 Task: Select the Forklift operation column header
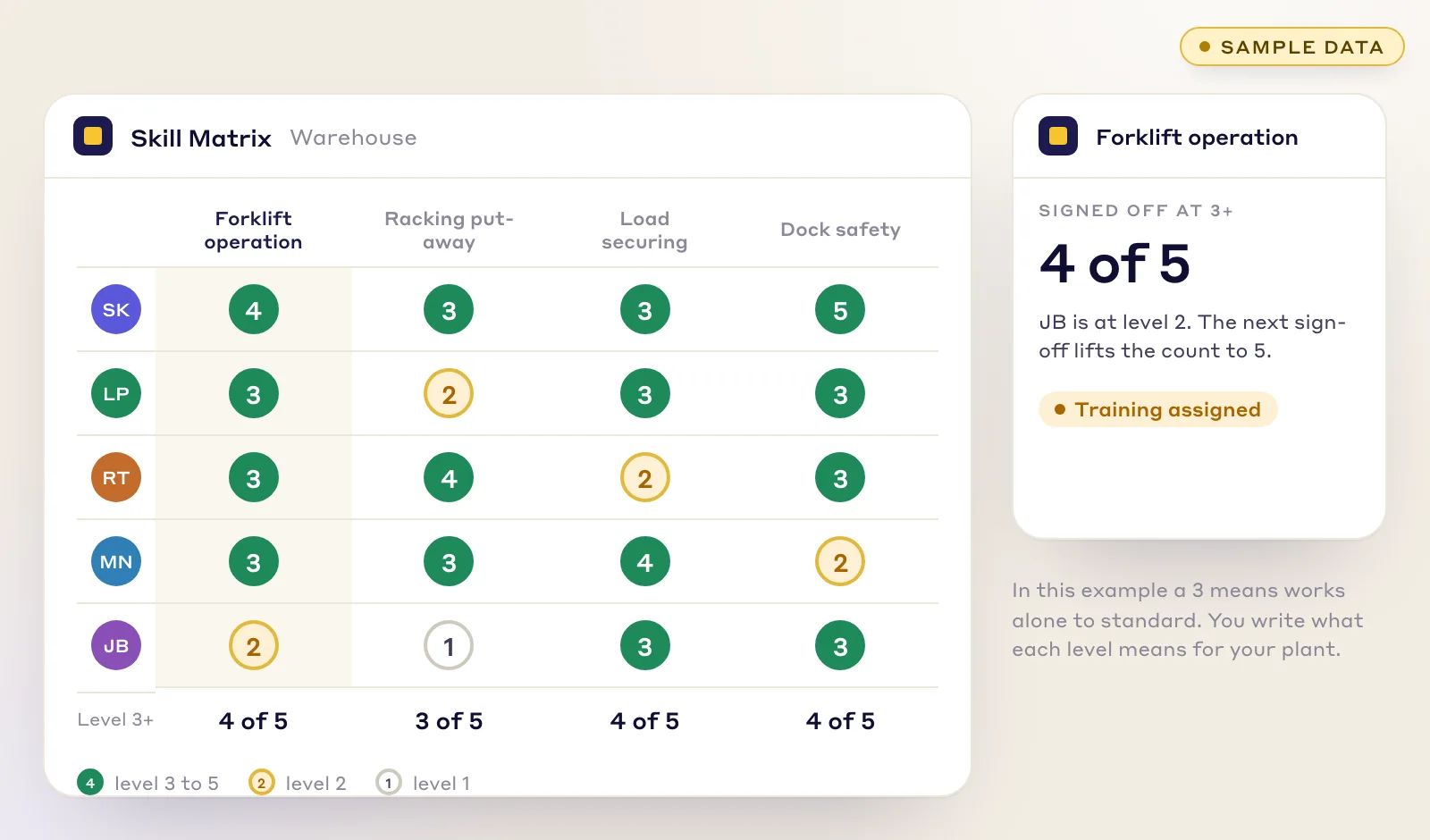pyautogui.click(x=253, y=231)
